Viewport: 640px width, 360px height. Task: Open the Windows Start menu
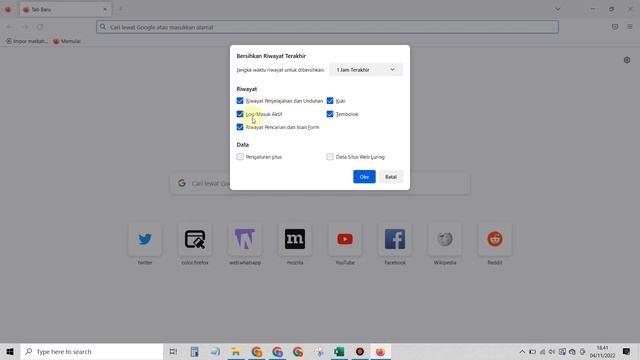click(10, 351)
